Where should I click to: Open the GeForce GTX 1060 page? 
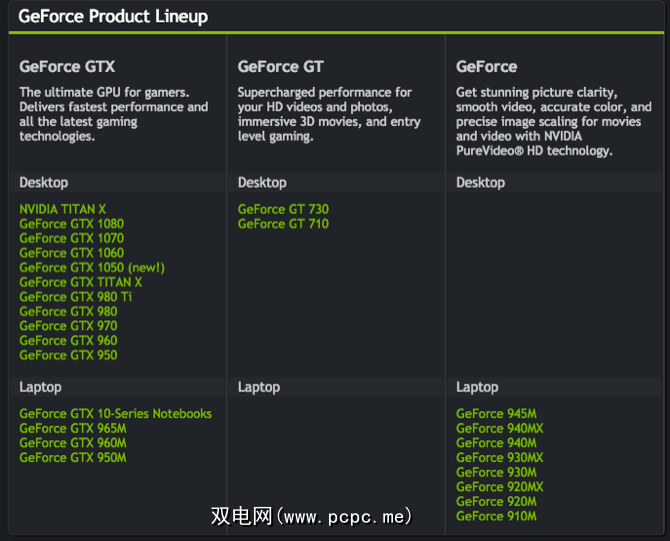tap(71, 253)
